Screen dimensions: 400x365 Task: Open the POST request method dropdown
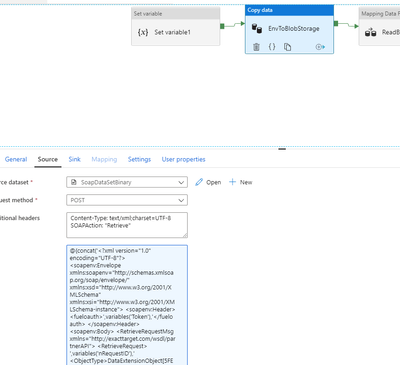pos(127,200)
